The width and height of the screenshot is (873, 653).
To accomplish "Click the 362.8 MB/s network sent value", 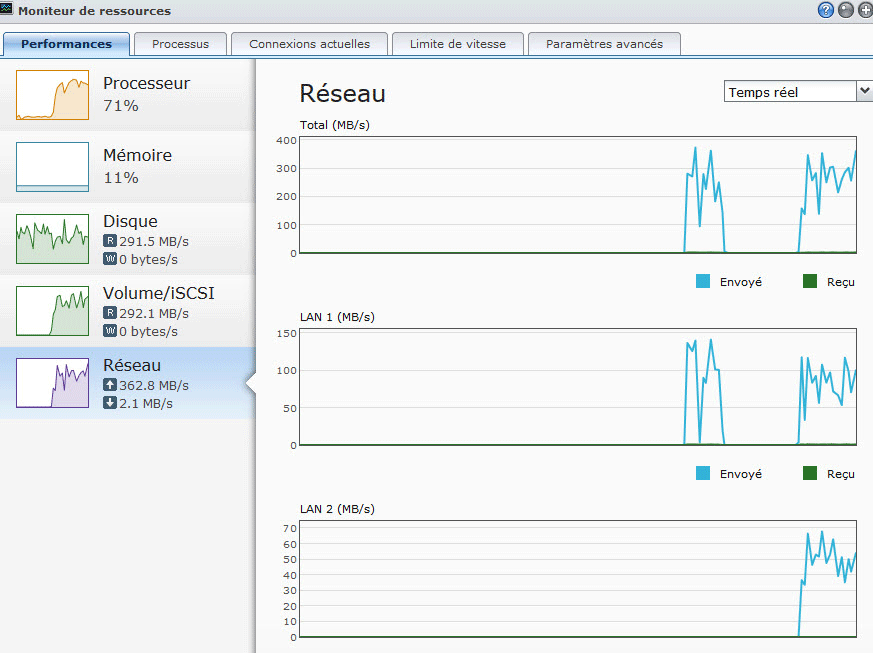I will [154, 385].
